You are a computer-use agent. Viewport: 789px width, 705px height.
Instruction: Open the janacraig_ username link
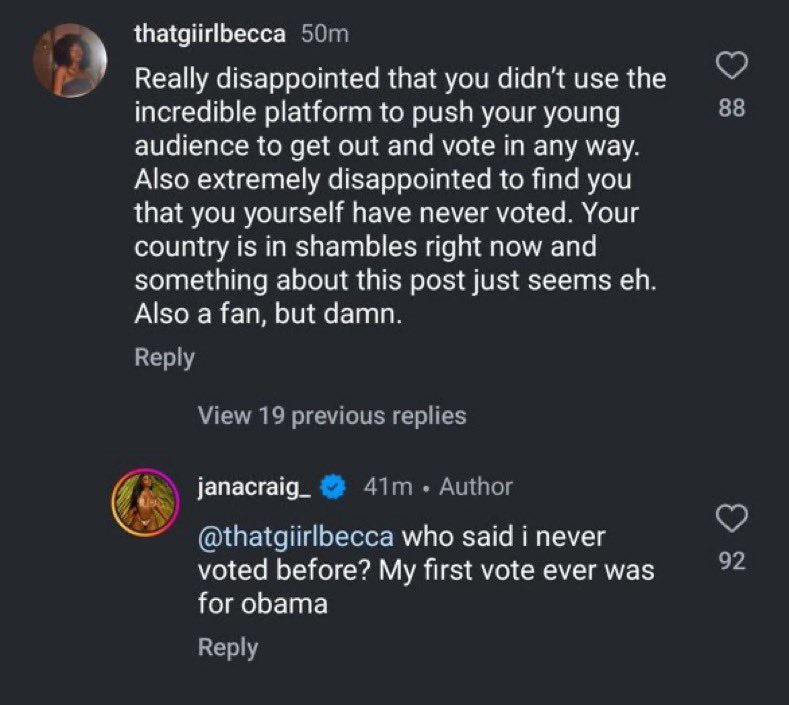256,488
